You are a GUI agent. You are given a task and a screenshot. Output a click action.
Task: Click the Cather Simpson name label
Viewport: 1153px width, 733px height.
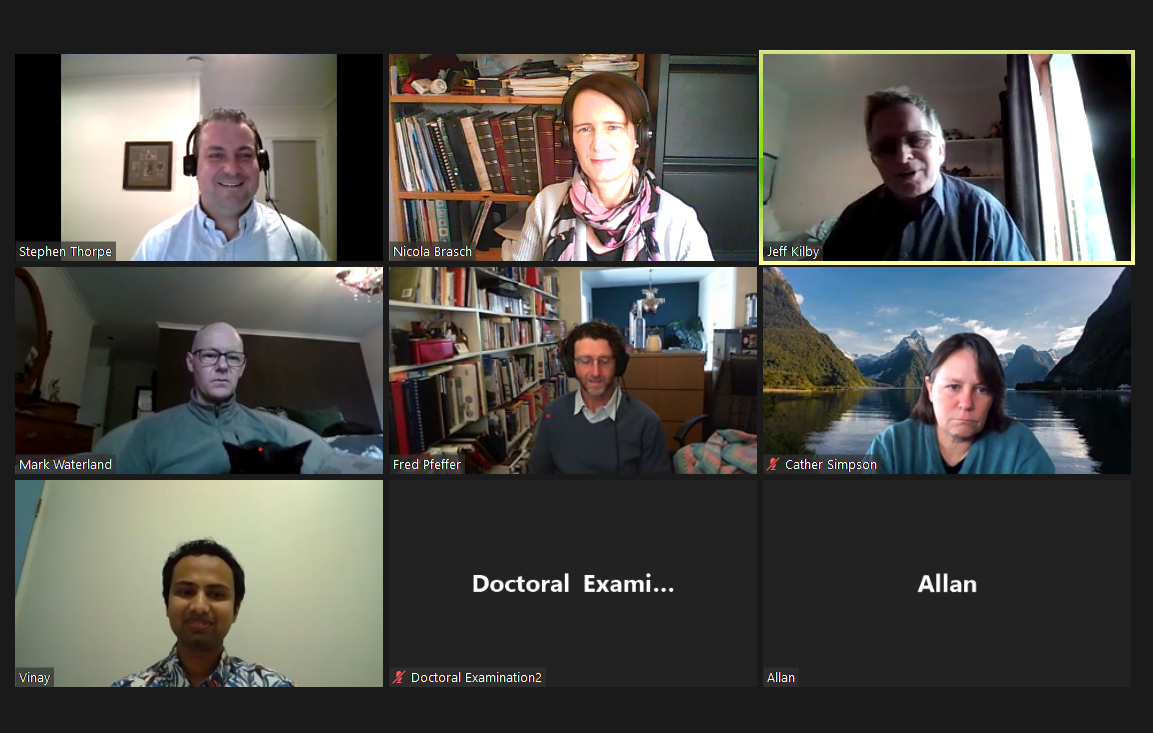(831, 465)
